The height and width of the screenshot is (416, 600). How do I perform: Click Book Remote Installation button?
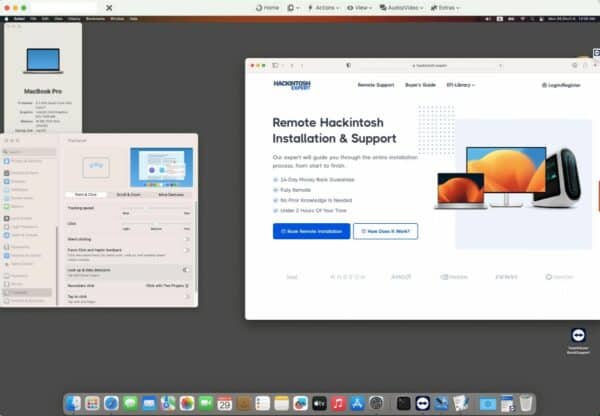[311, 231]
